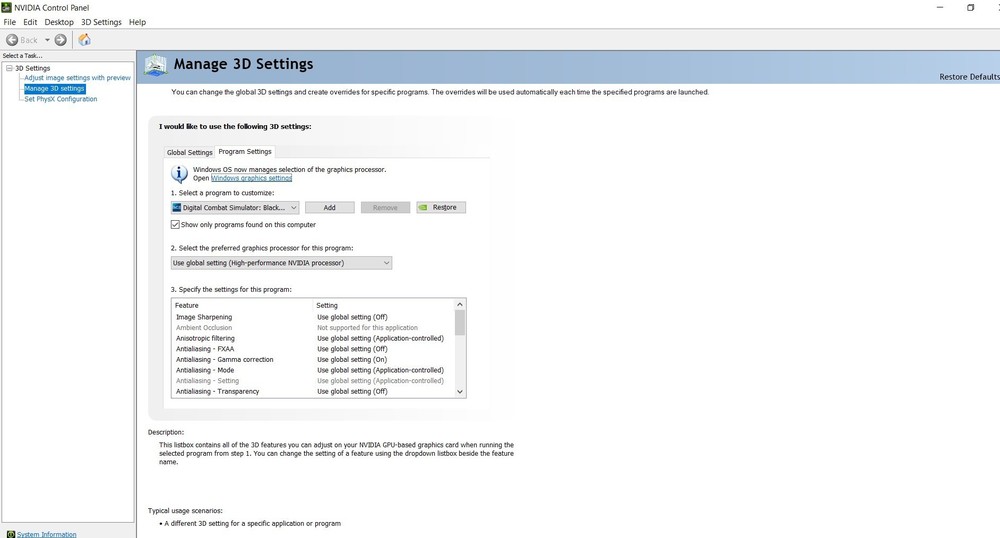Open the Desktop menu
Screen dimensions: 1000x538
point(59,22)
